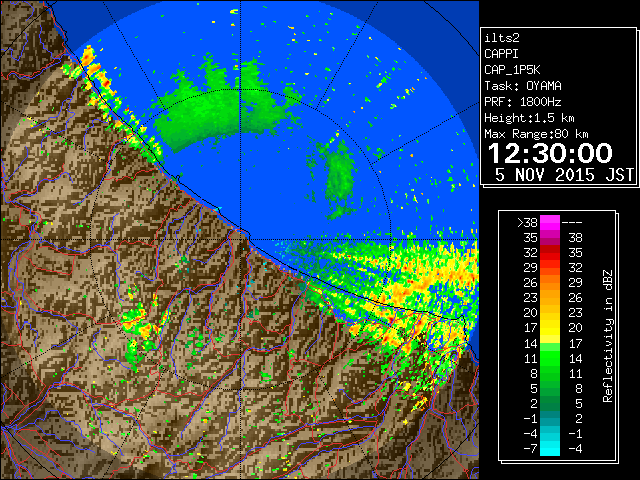Click the Max Range:80 km text

coord(536,134)
